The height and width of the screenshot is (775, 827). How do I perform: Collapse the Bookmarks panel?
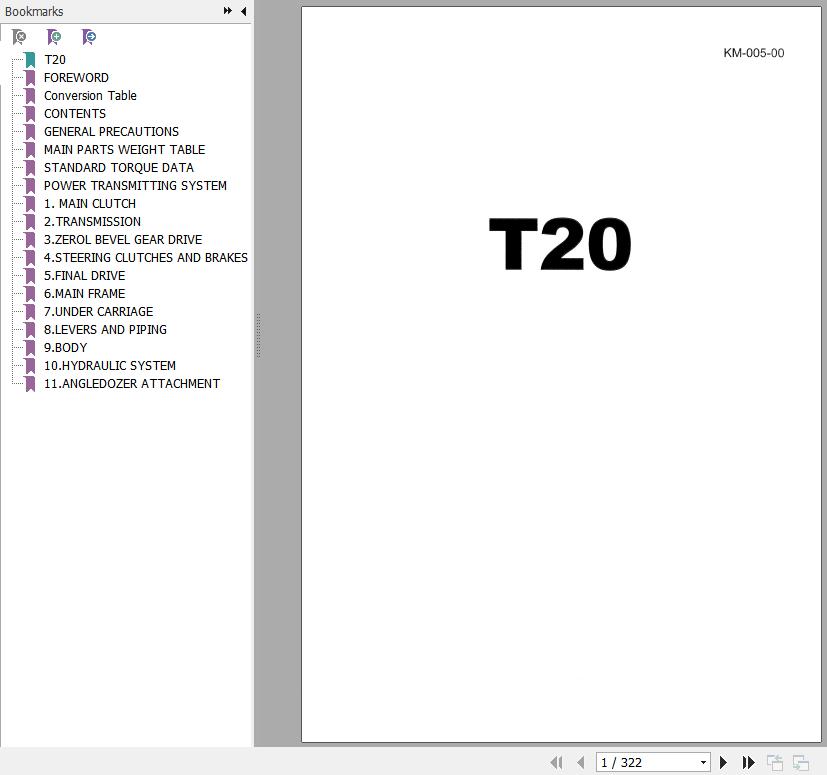point(244,11)
